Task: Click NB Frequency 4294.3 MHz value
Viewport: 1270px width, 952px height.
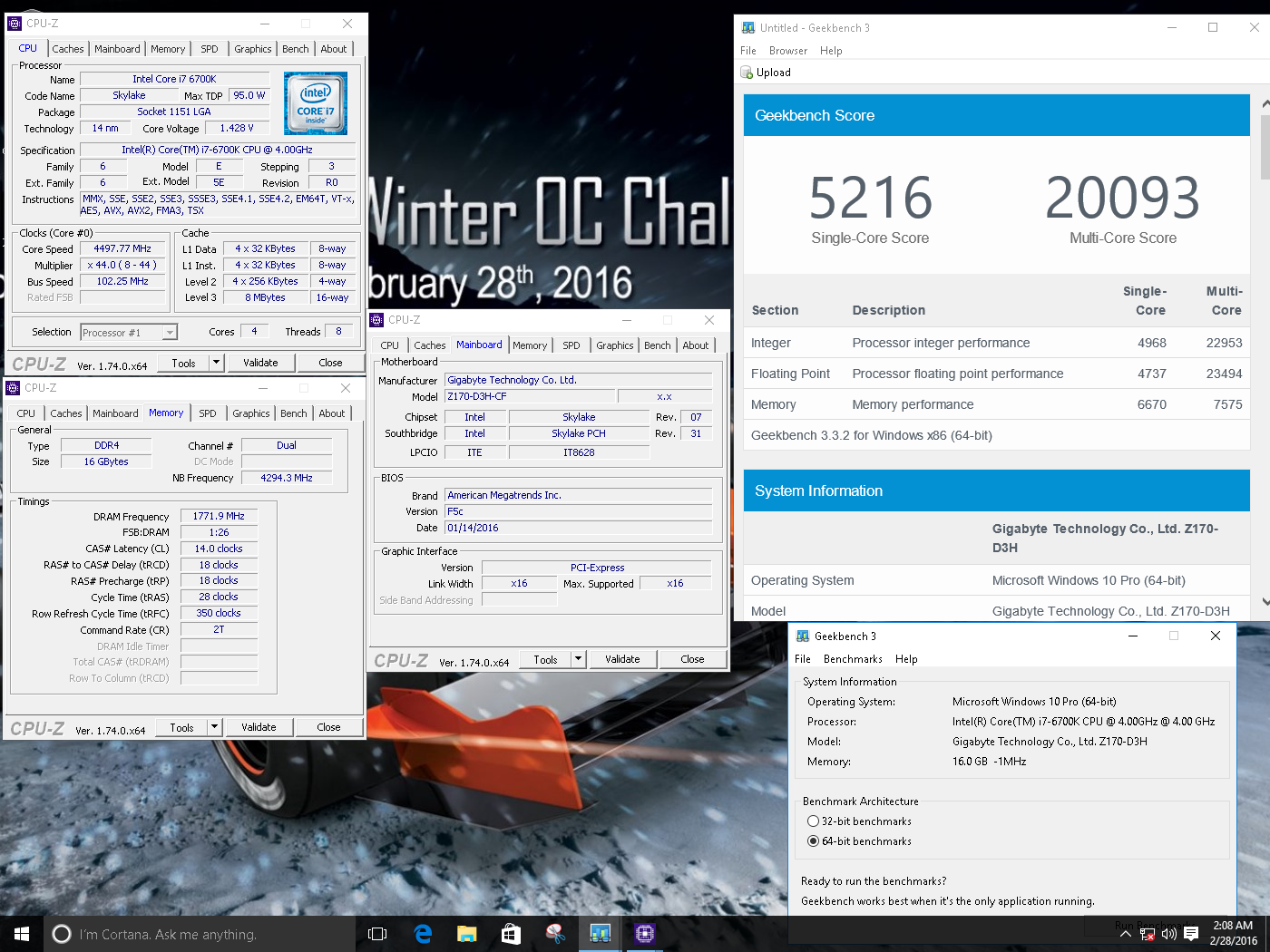Action: 287,478
